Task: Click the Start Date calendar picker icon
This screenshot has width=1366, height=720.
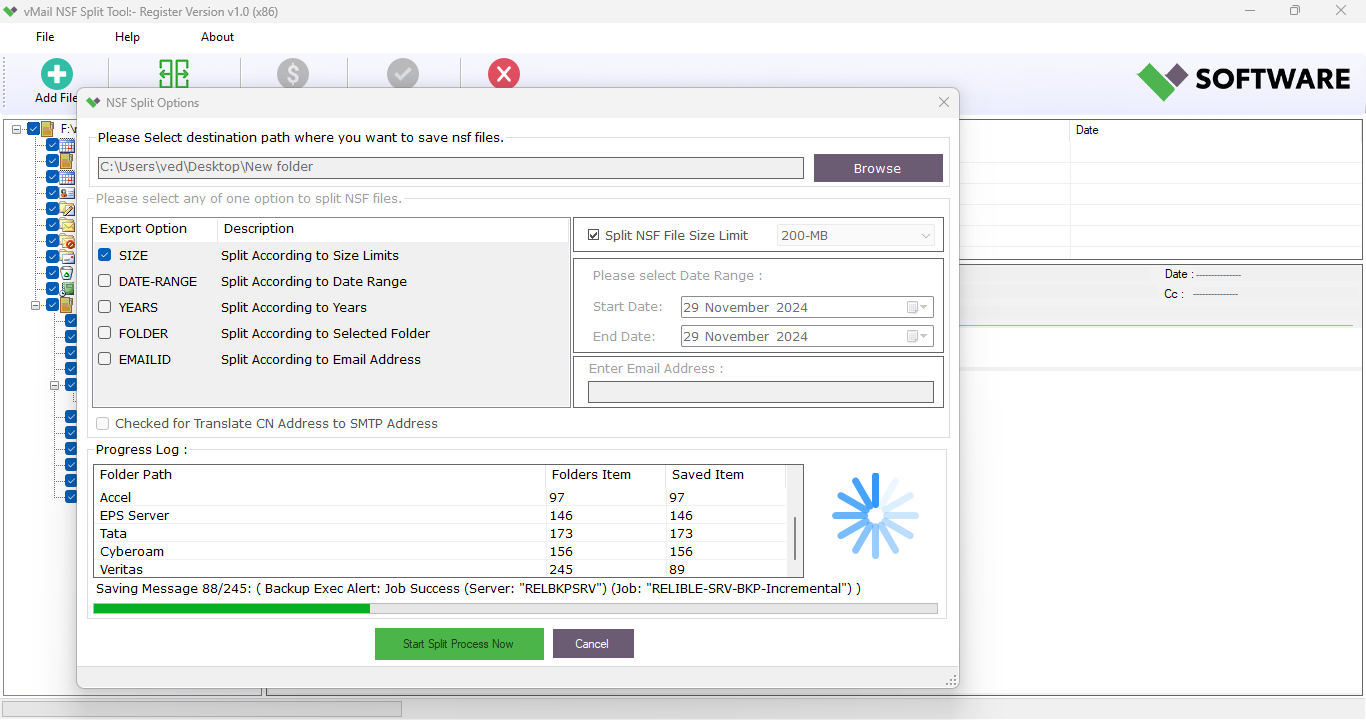Action: [917, 307]
